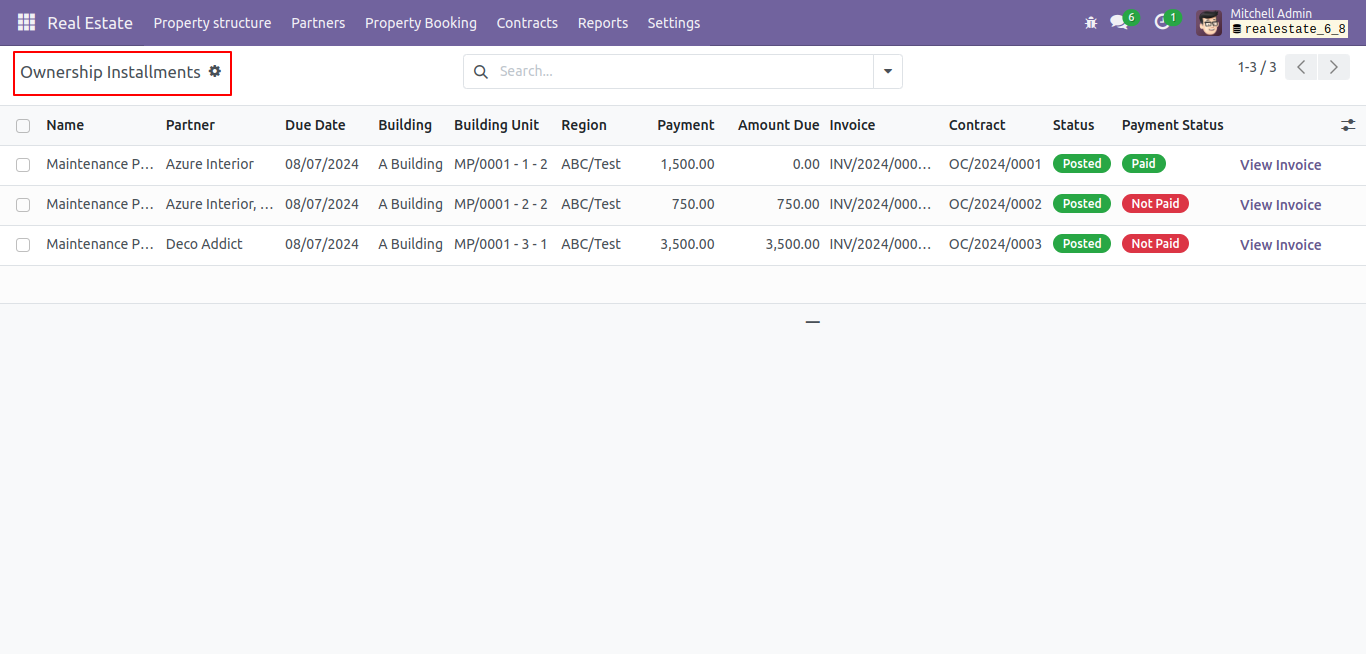Sort by Payment Status column header
Image resolution: width=1366 pixels, height=654 pixels.
(x=1173, y=125)
